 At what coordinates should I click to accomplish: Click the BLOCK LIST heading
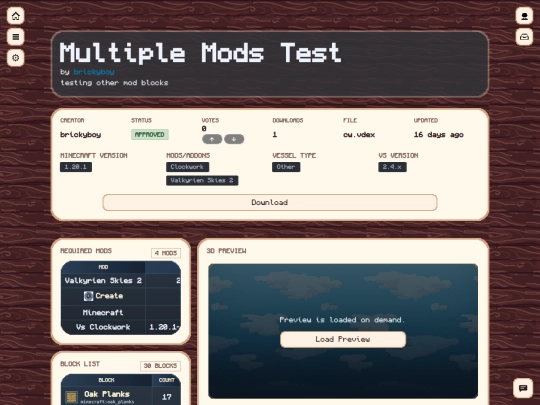pyautogui.click(x=80, y=364)
